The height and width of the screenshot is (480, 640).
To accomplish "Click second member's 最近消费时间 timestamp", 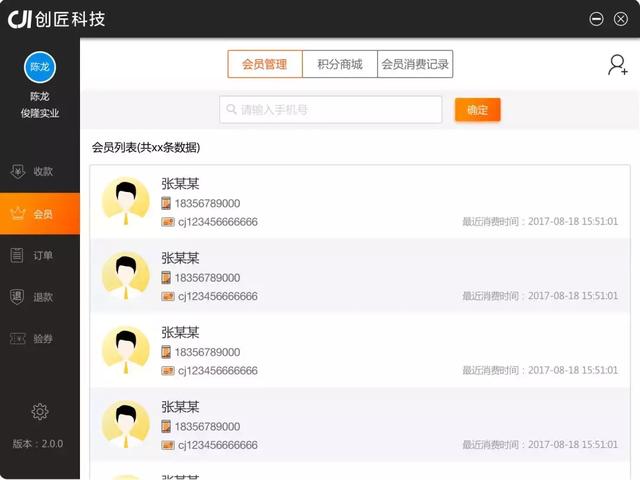I will [x=540, y=296].
